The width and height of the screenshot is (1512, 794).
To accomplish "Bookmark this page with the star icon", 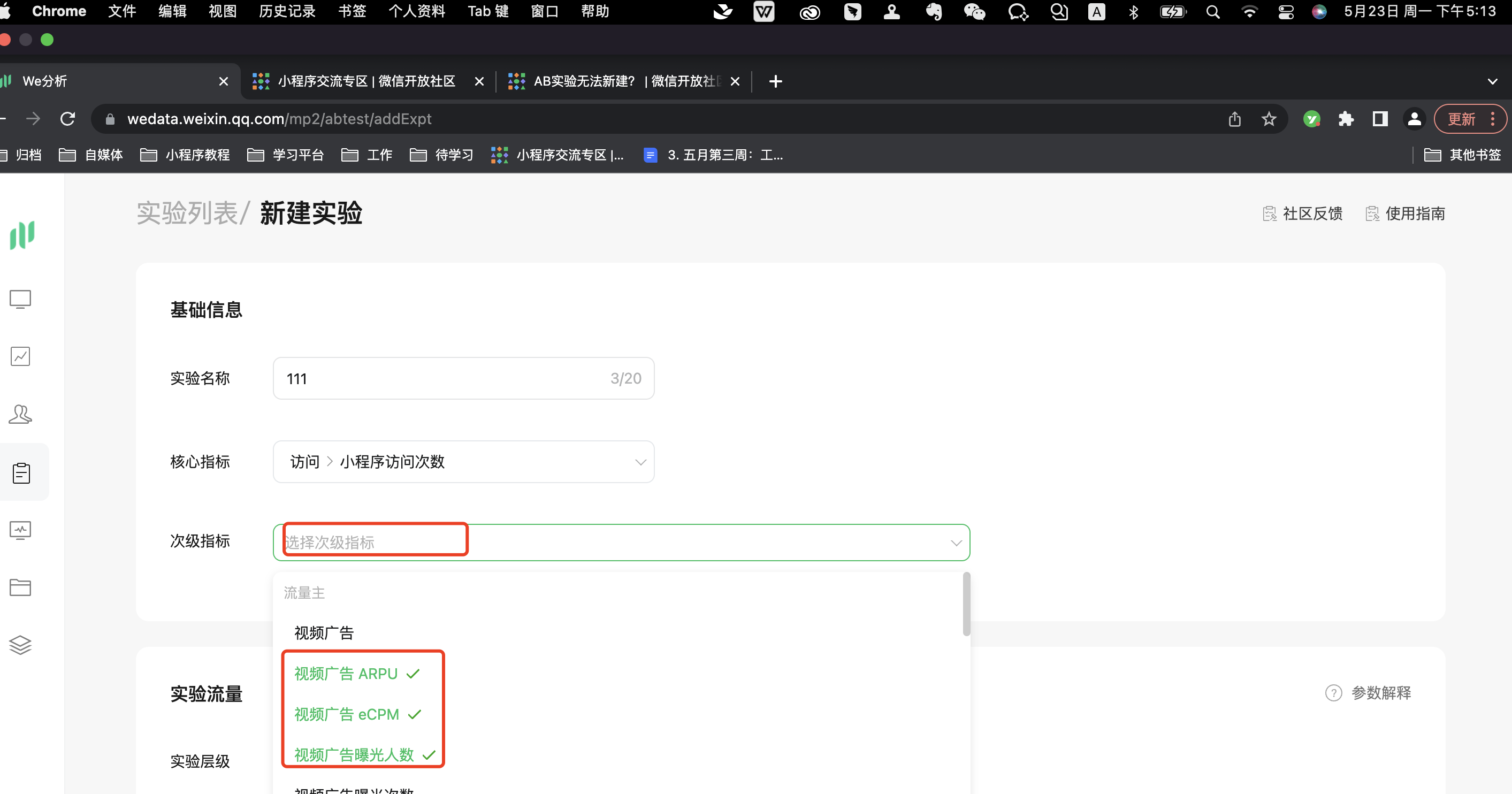I will click(x=1269, y=119).
